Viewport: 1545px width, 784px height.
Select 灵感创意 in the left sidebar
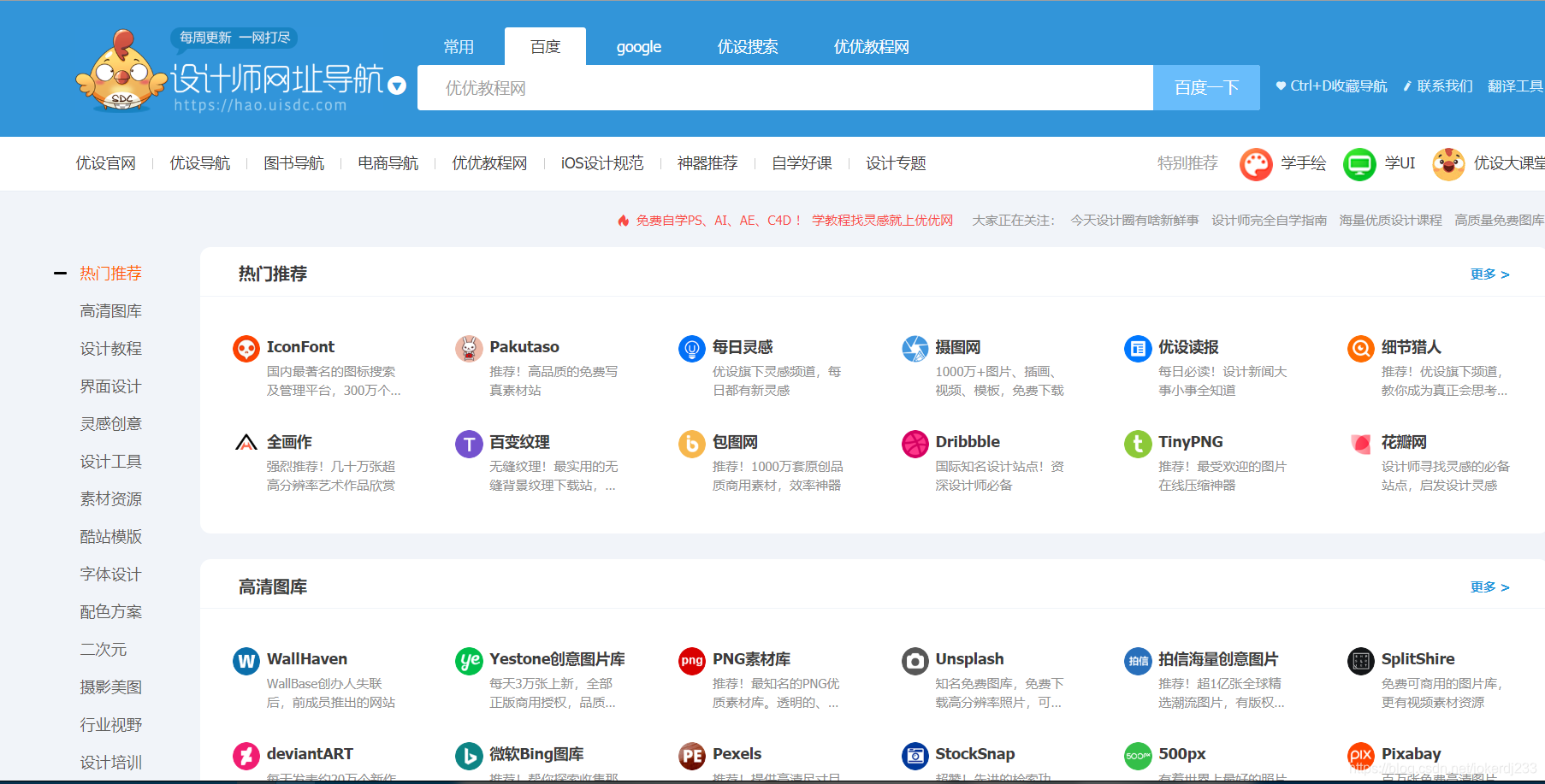tap(110, 424)
